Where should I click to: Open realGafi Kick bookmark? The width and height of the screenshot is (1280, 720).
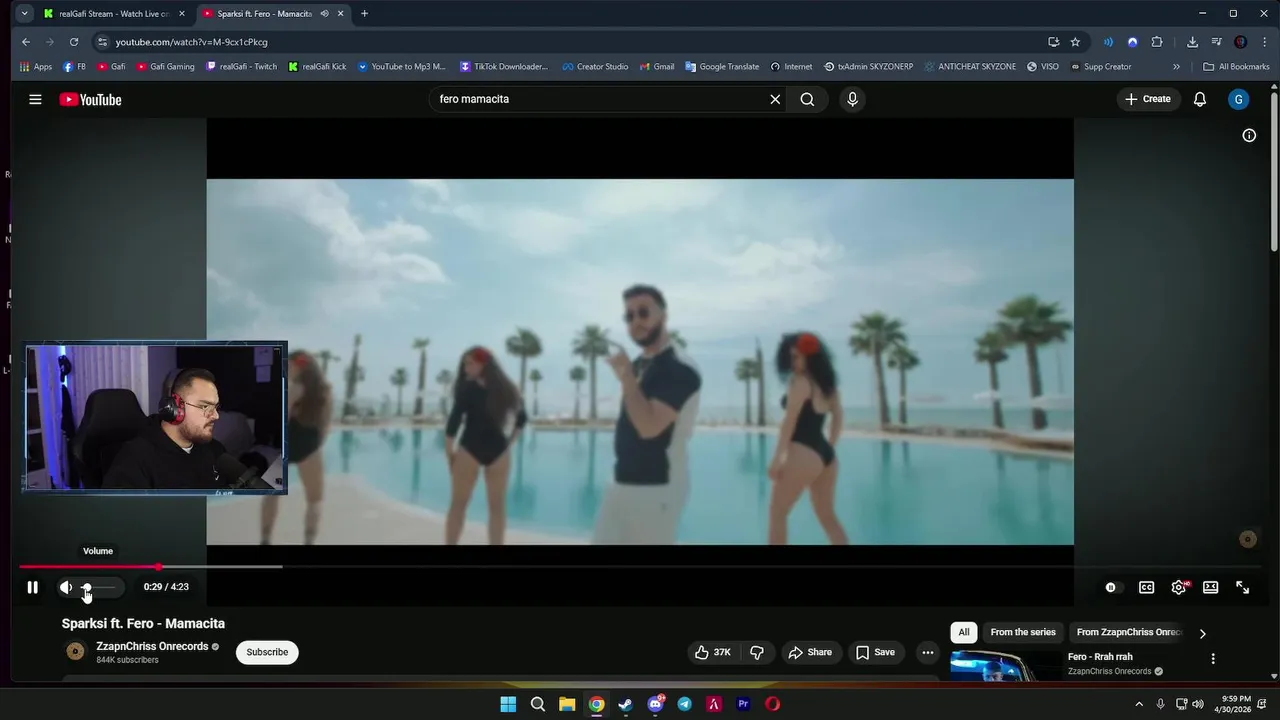(317, 67)
